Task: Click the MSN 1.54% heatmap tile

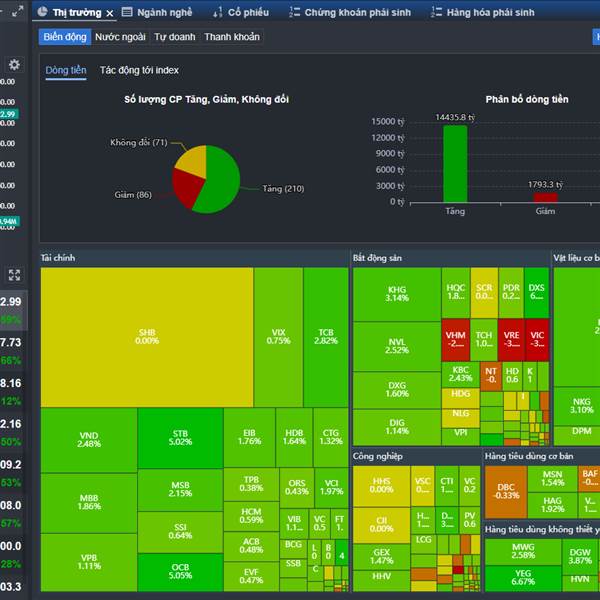Action: [x=553, y=479]
